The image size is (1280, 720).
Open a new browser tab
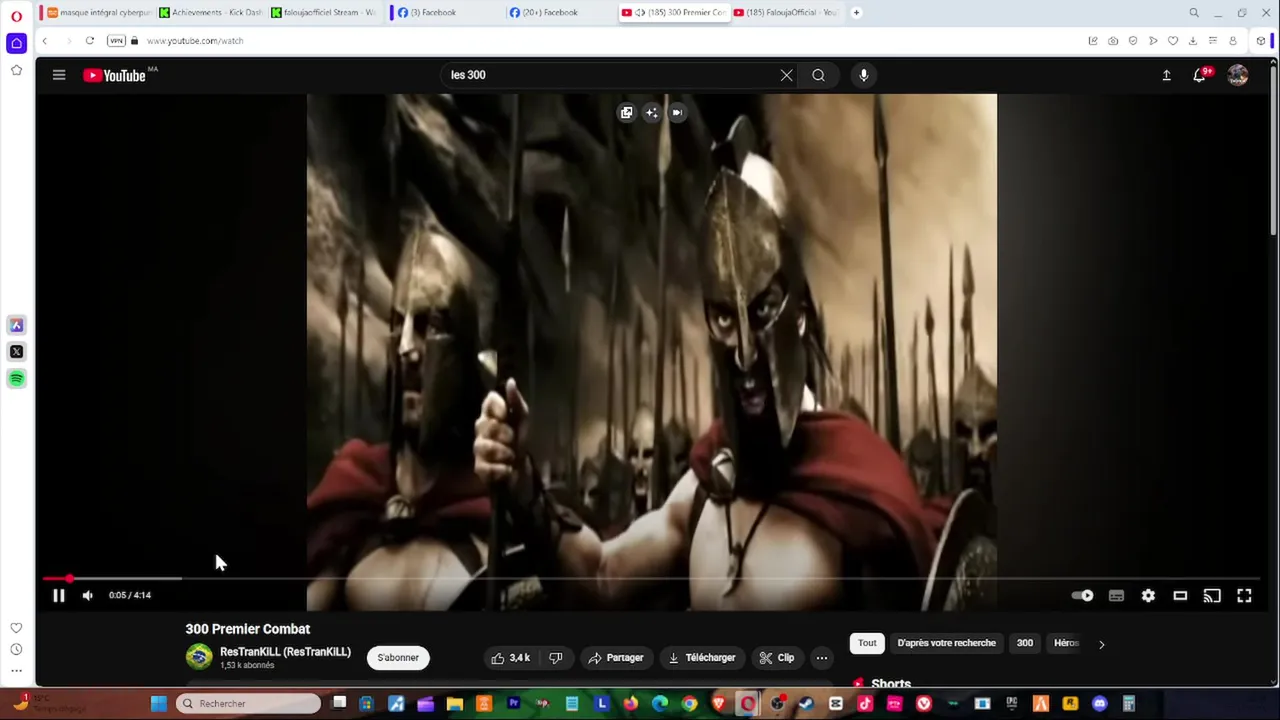[x=856, y=12]
